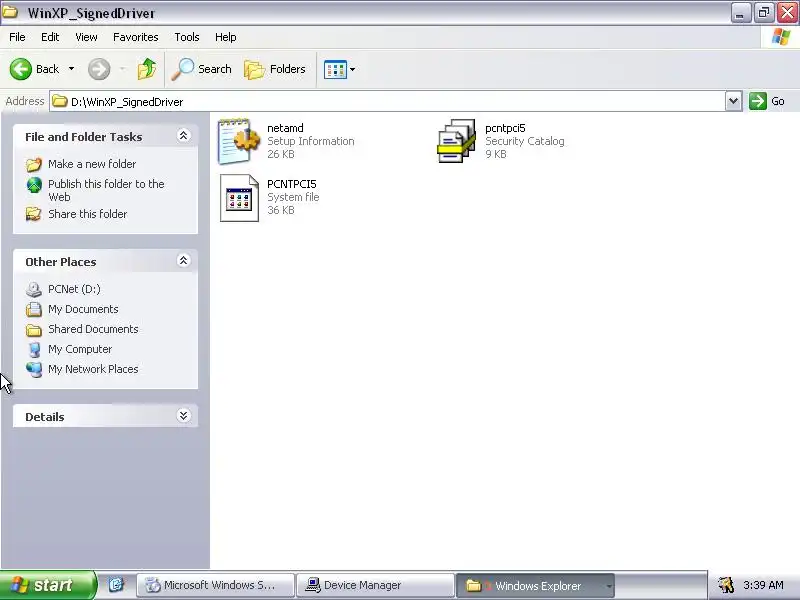Click the 3:39 AM clock
The width and height of the screenshot is (800, 600).
point(763,585)
